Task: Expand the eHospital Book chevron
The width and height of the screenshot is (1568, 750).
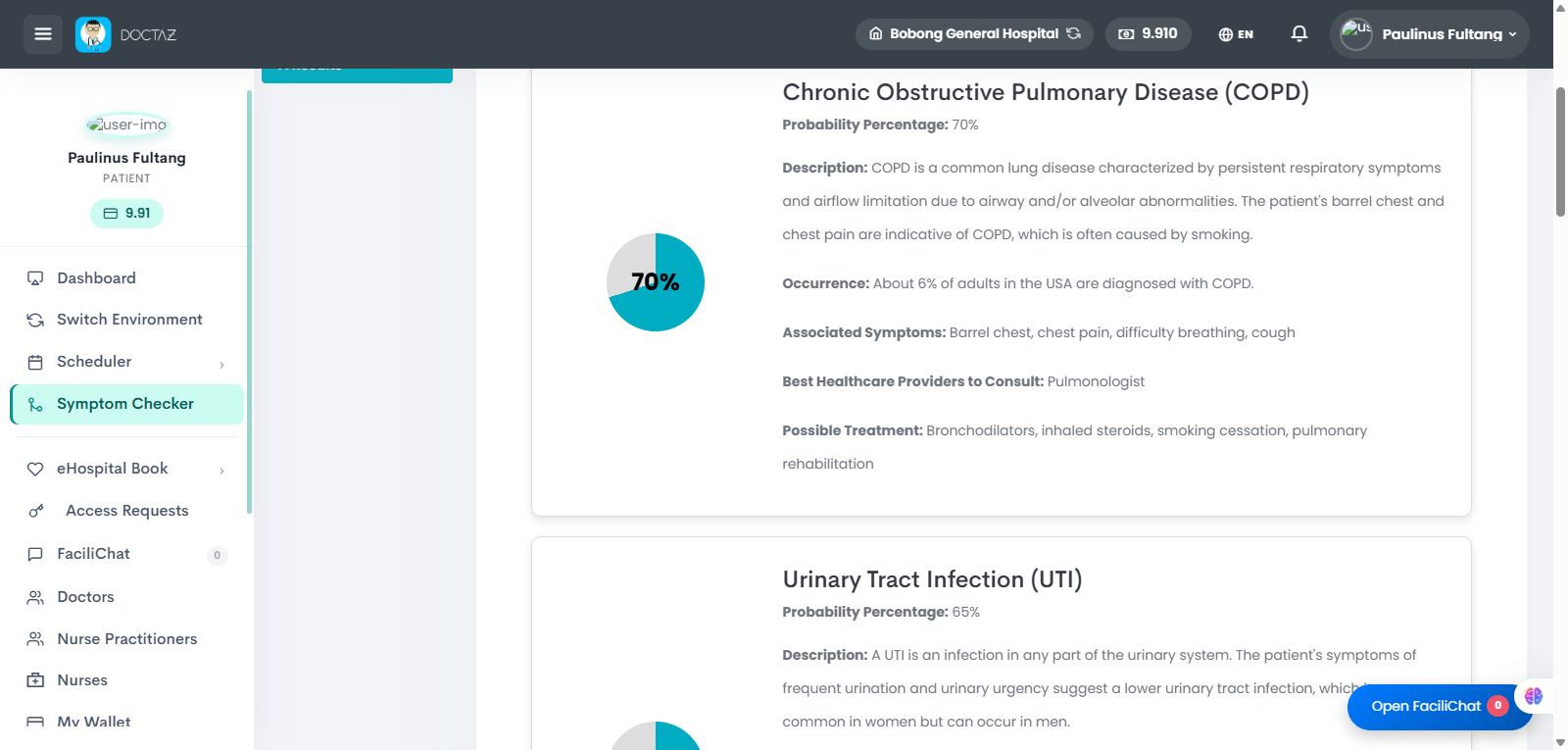Action: 221,471
